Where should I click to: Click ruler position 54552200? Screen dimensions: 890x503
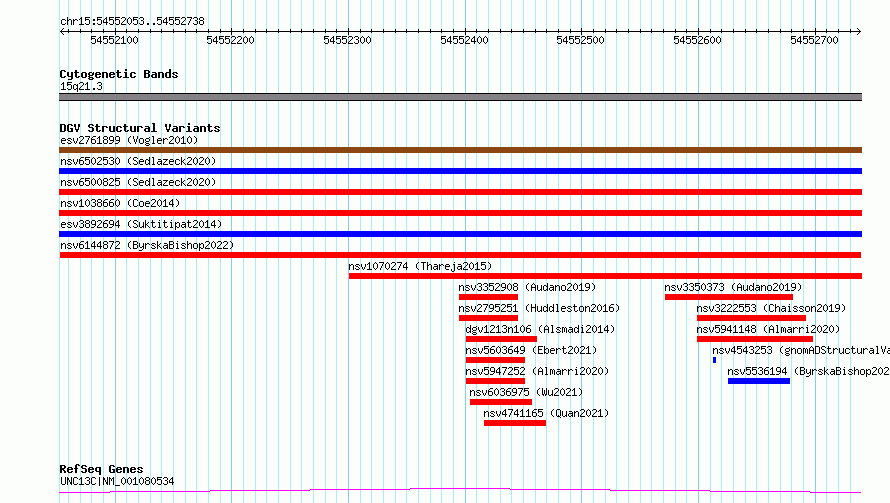(230, 40)
